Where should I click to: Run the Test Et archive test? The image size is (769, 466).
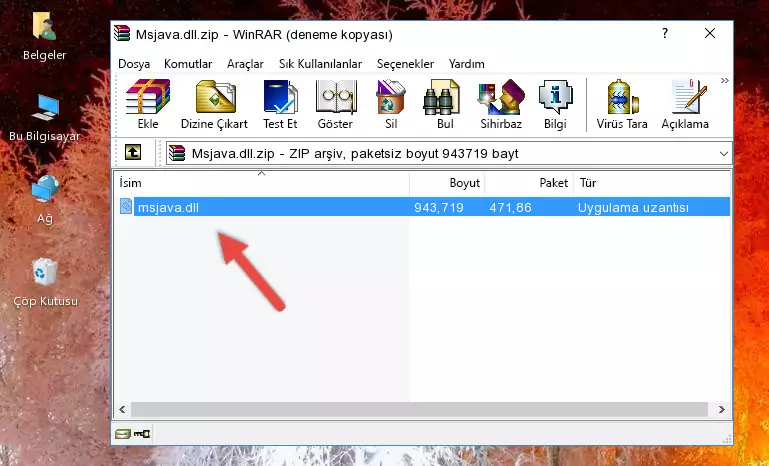[280, 104]
